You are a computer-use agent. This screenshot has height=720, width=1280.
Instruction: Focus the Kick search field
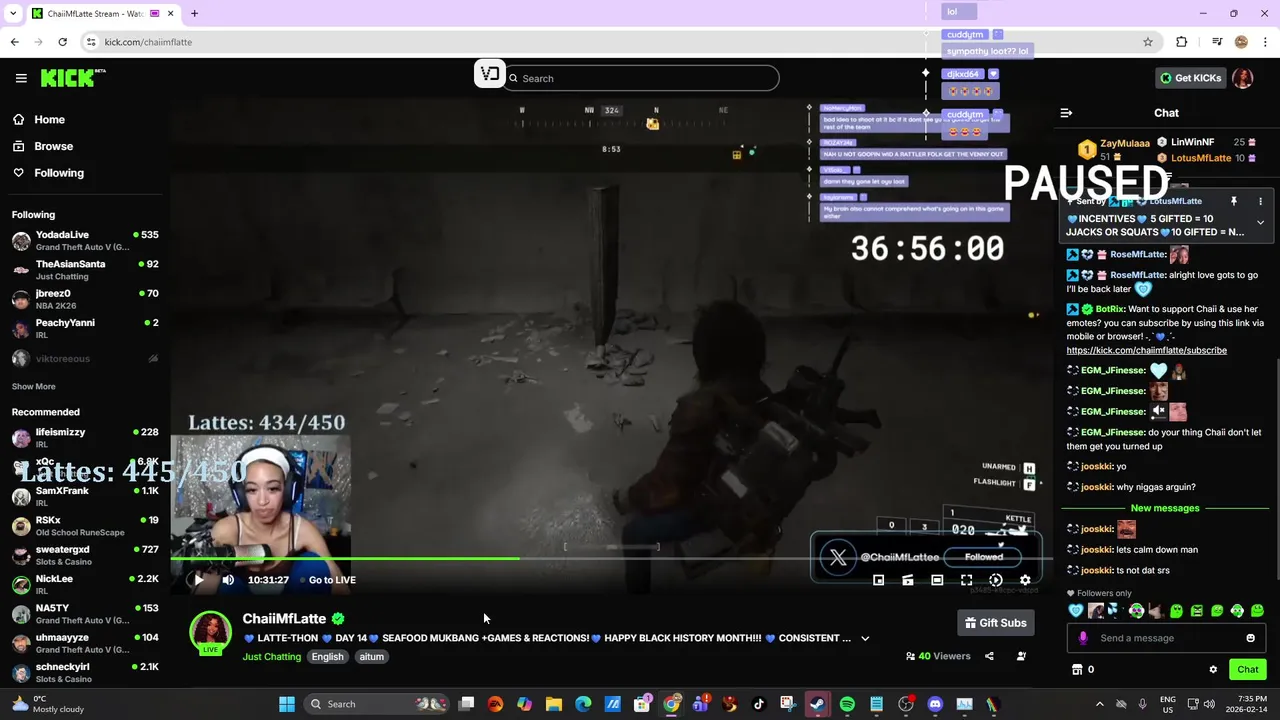coord(641,78)
